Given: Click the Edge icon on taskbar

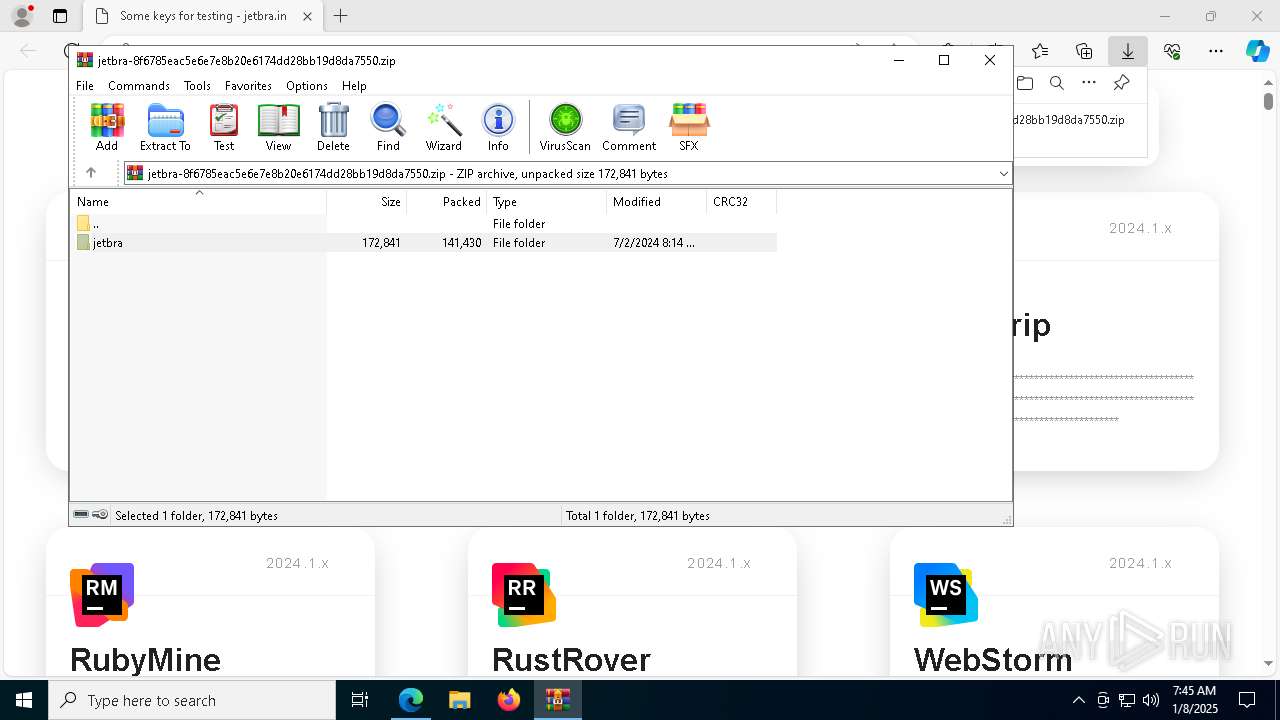Looking at the screenshot, I should [x=411, y=700].
